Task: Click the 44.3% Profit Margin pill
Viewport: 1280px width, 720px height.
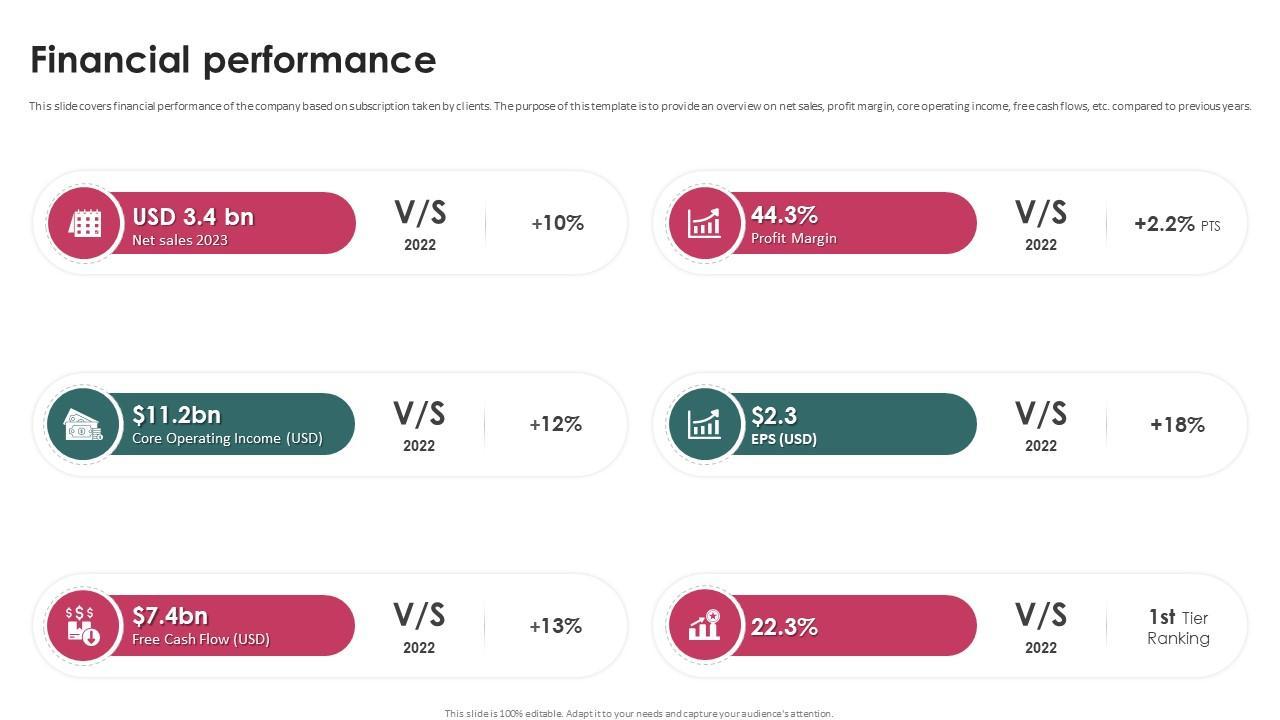Action: click(x=850, y=223)
